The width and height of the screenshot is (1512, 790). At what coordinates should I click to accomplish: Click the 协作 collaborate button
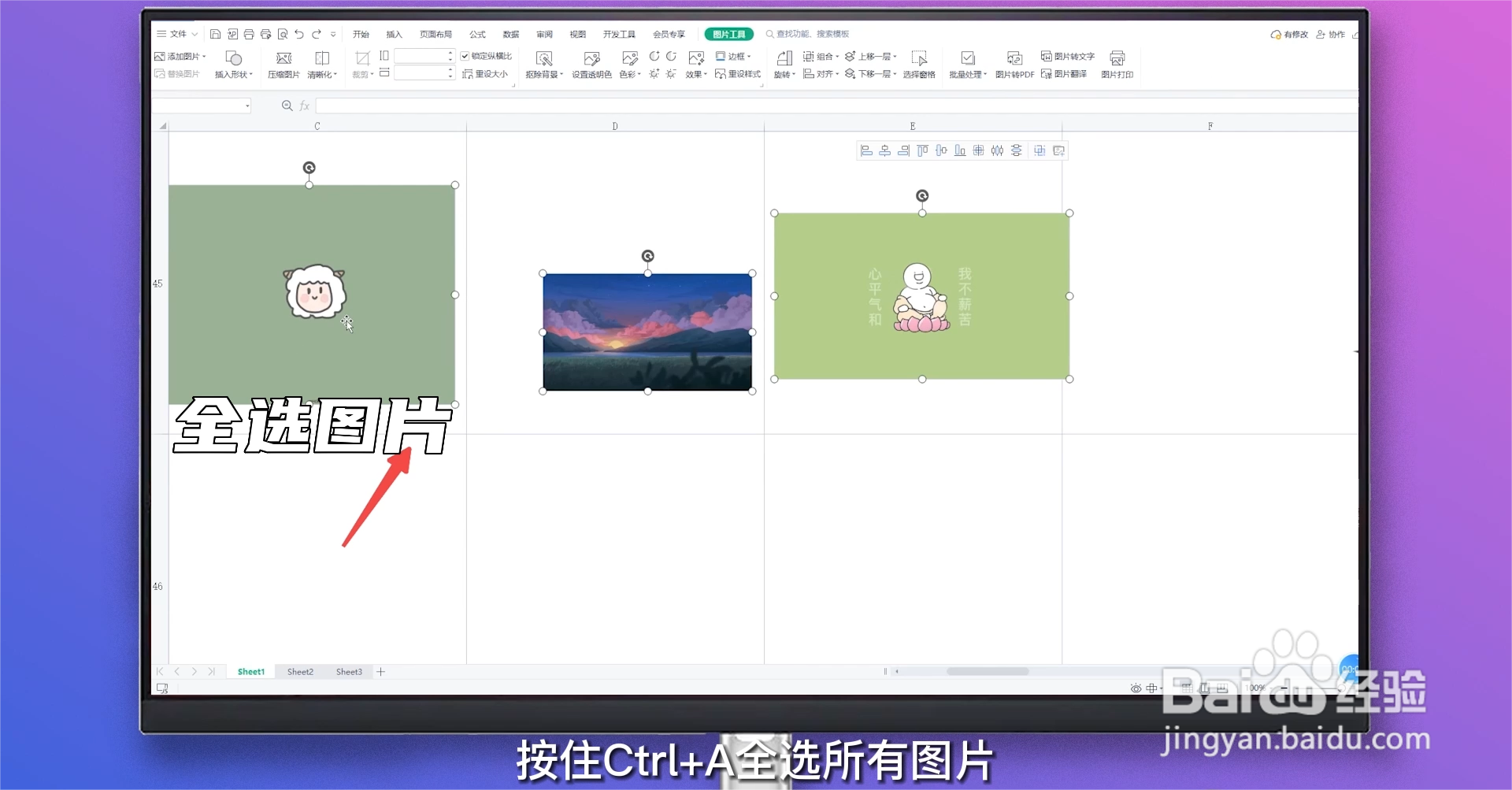point(1331,34)
